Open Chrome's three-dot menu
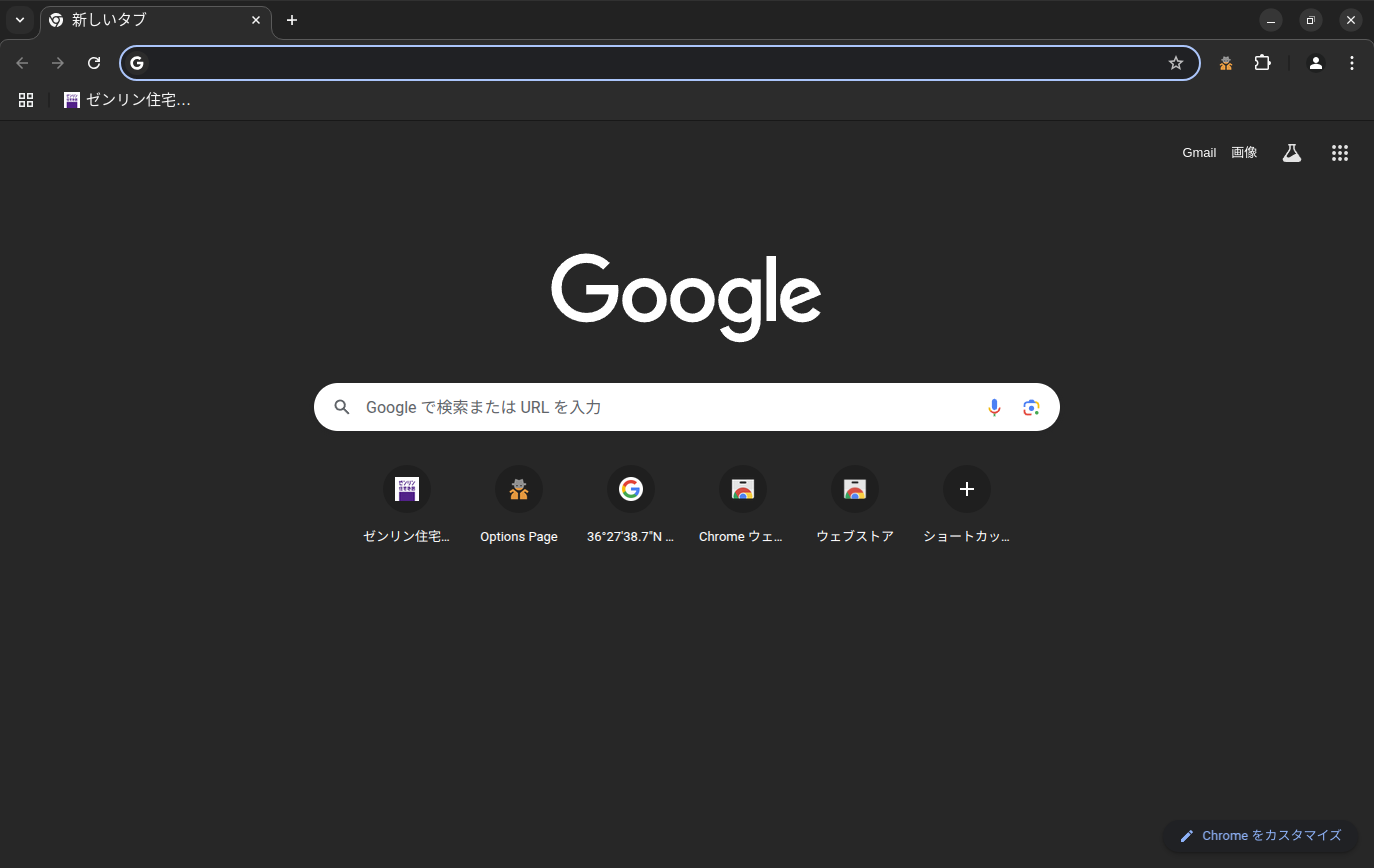This screenshot has height=868, width=1374. [x=1352, y=63]
